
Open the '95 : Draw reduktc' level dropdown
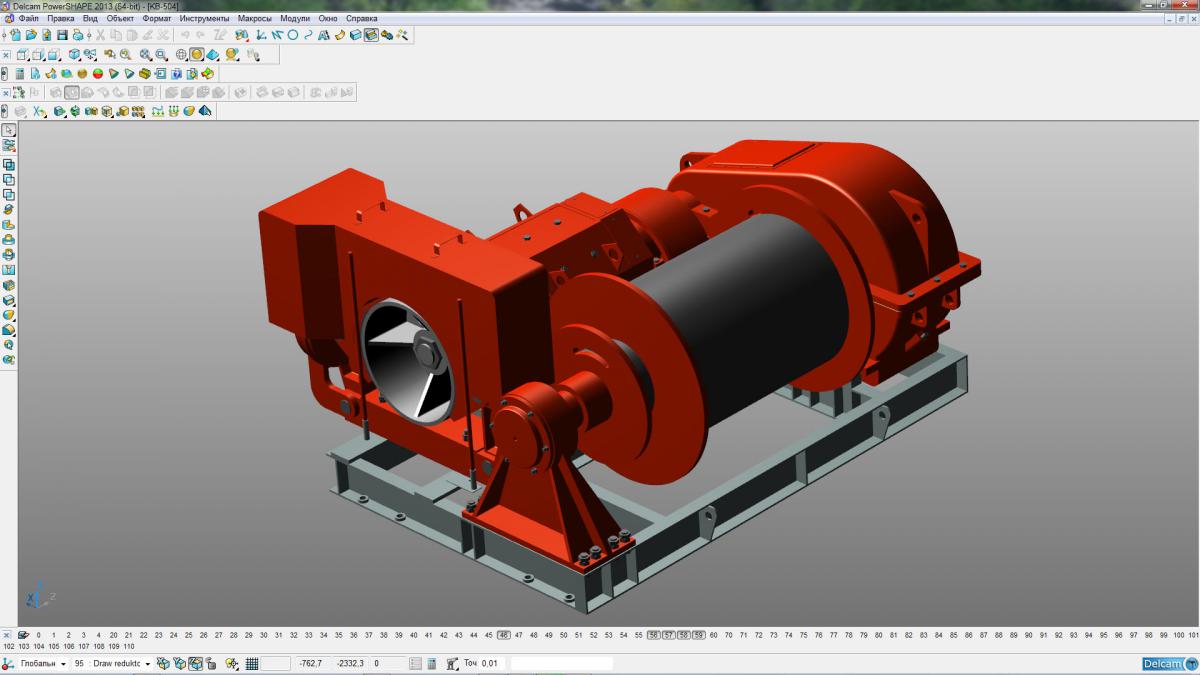point(147,664)
